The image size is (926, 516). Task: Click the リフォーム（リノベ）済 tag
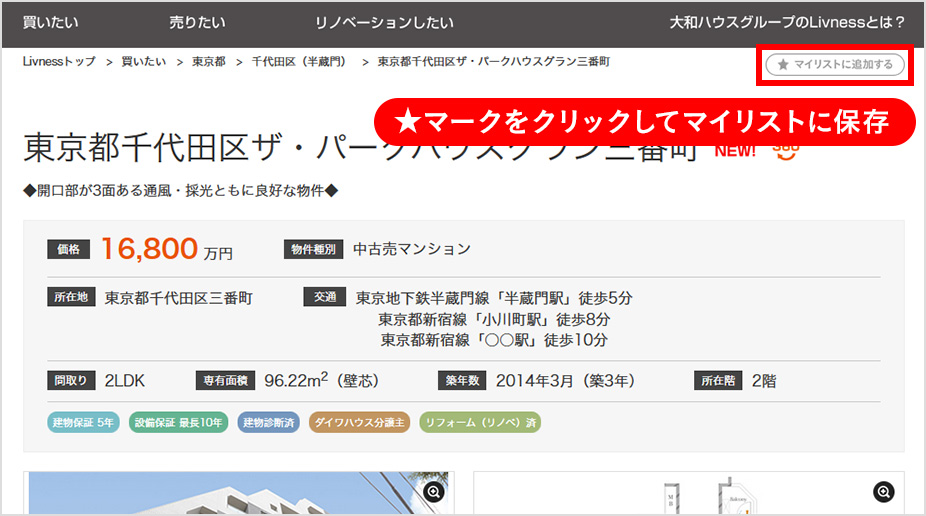coord(480,422)
